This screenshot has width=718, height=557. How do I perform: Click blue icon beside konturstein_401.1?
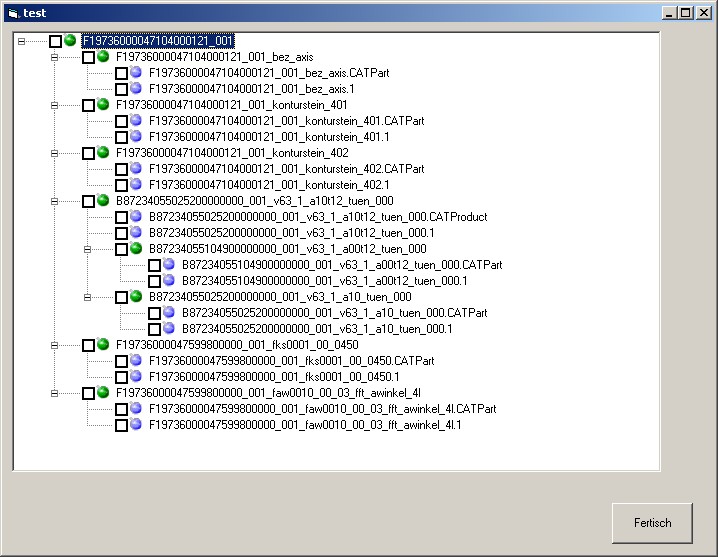[136, 136]
